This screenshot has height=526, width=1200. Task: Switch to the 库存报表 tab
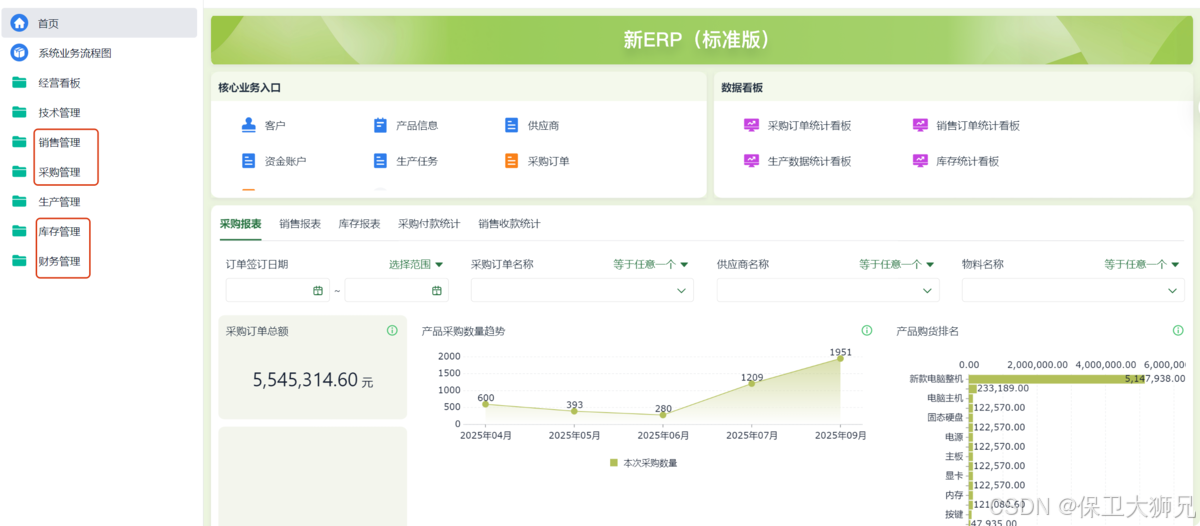pyautogui.click(x=359, y=224)
